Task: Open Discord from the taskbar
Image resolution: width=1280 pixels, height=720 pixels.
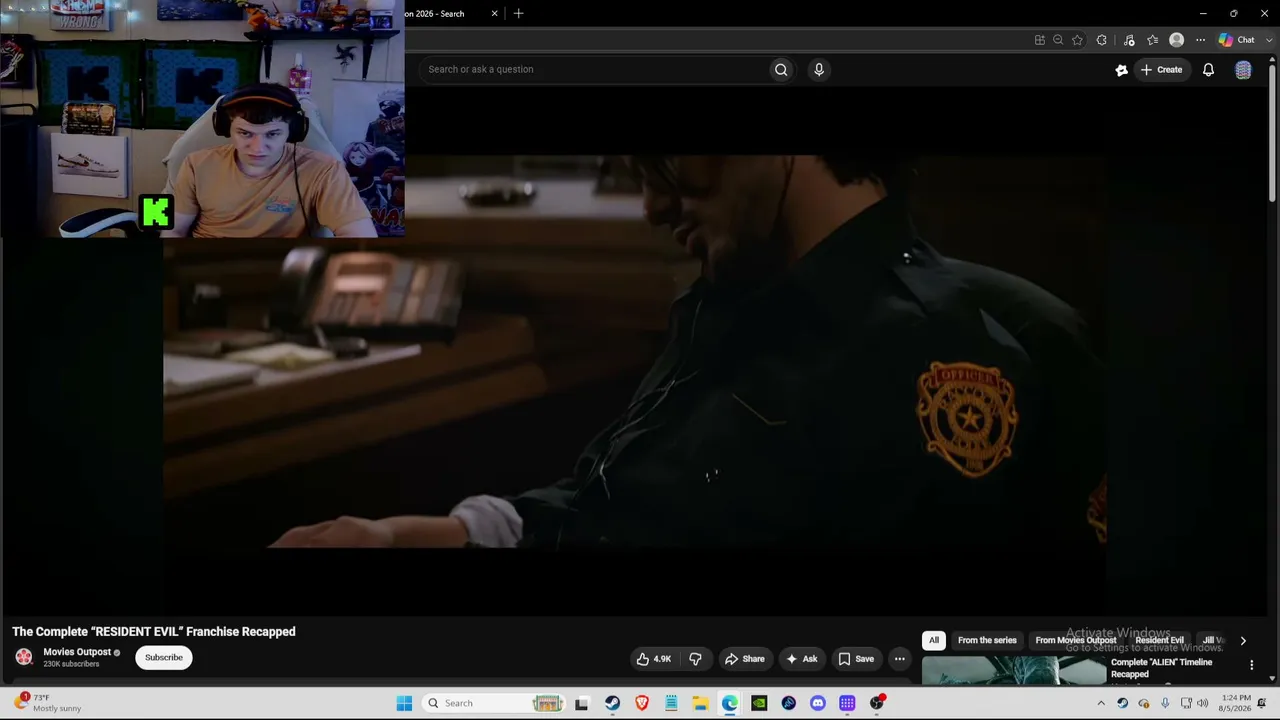Action: (x=818, y=703)
